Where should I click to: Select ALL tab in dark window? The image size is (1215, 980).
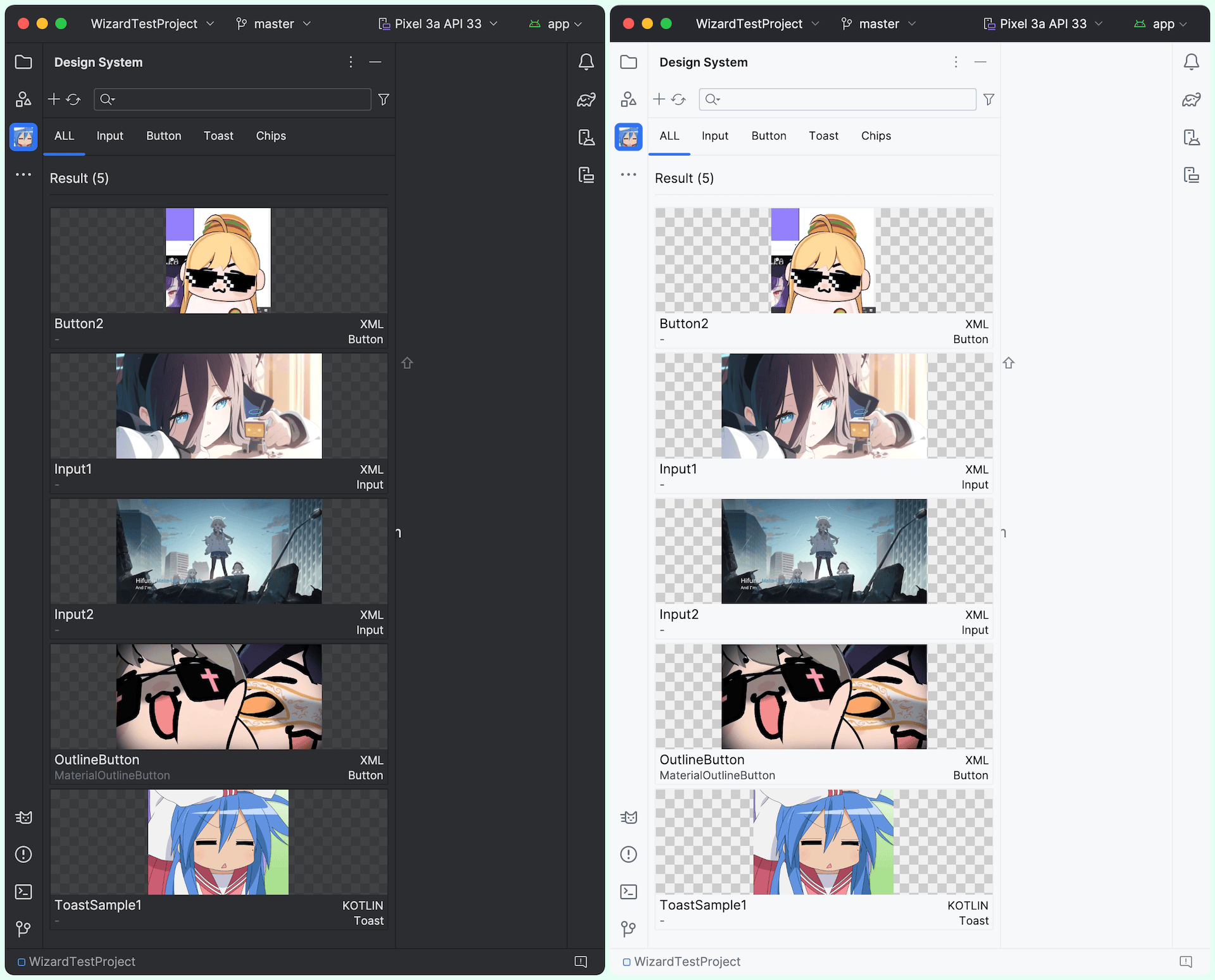point(64,136)
